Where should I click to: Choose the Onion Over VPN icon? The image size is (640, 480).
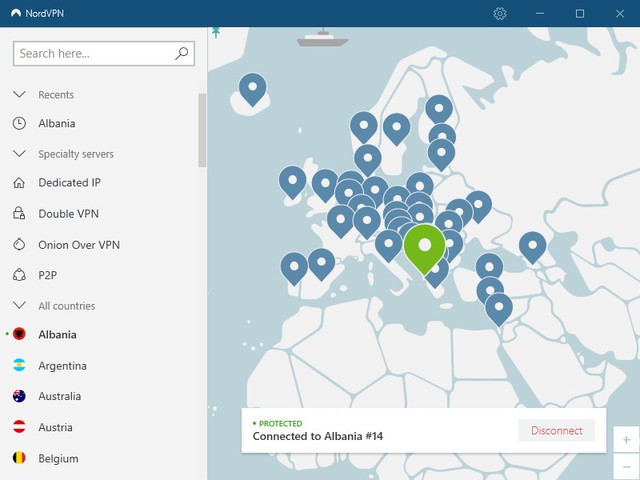click(19, 245)
